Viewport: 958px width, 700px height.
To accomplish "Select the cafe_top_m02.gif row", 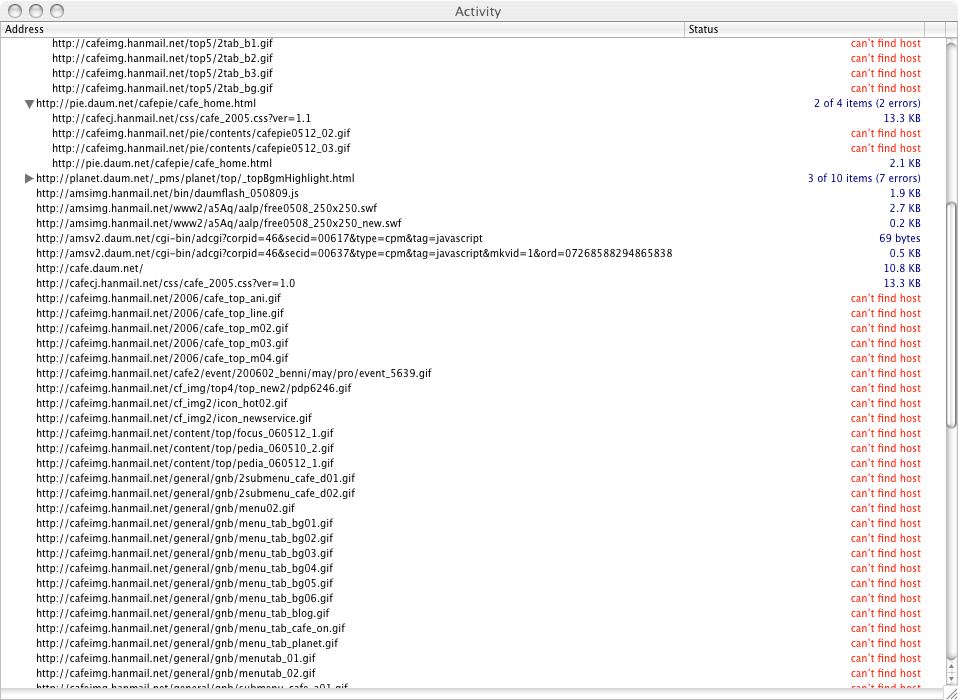I will (473, 329).
